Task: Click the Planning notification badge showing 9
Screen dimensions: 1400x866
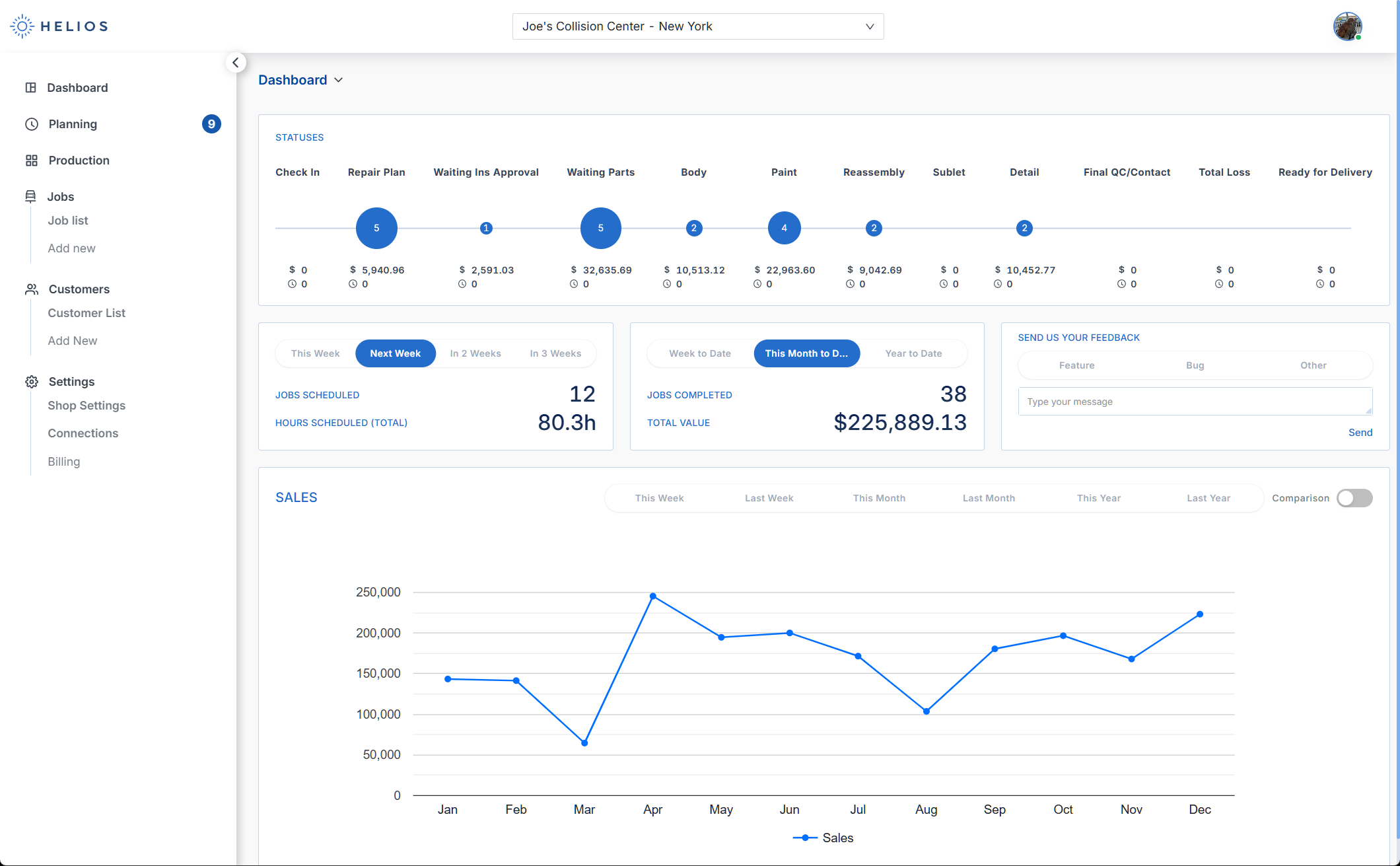Action: (211, 124)
